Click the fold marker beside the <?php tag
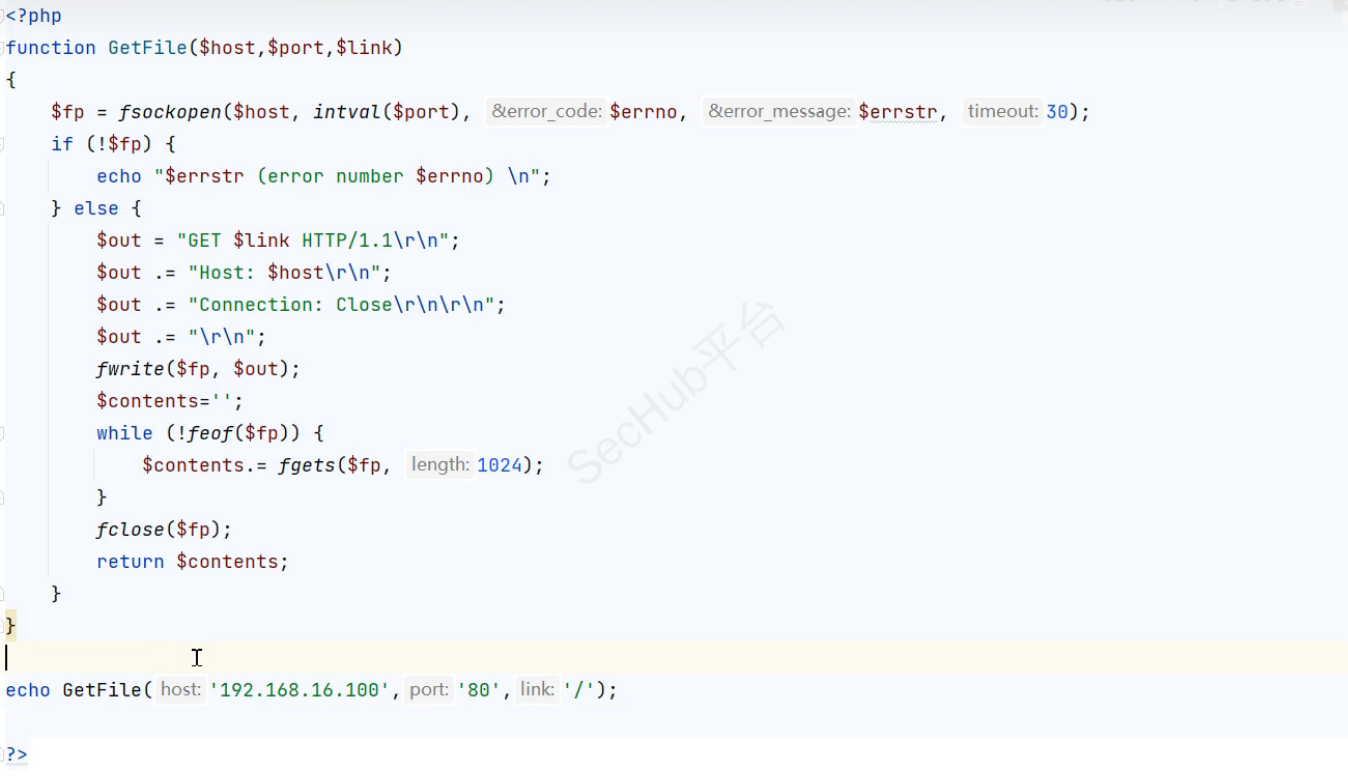Viewport: 1348px width, 782px height. click(2, 16)
